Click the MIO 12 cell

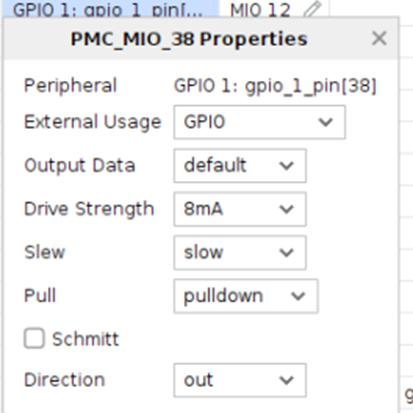274,8
